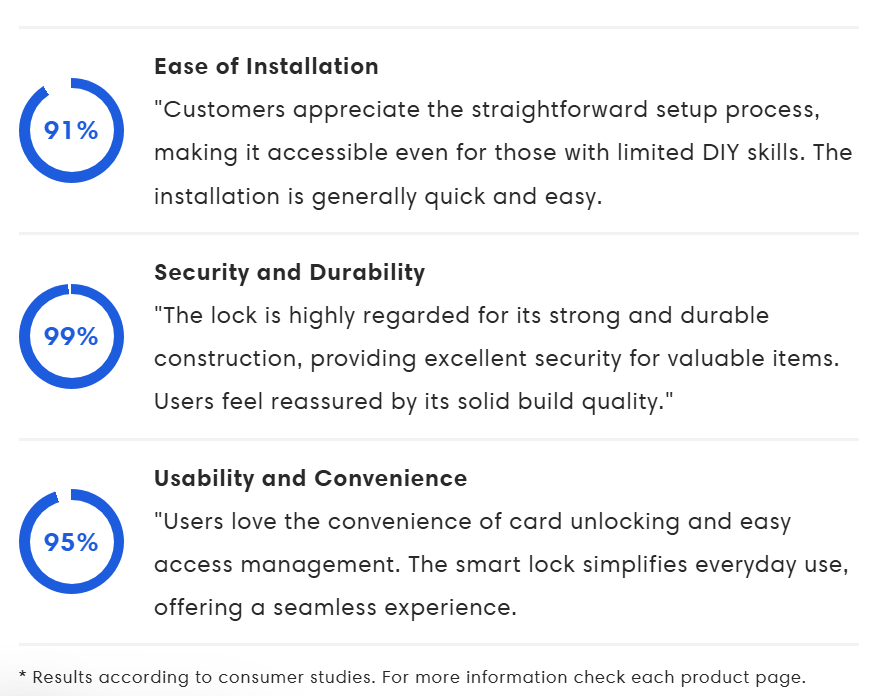Select the Security and Durability heading
870x696 pixels.
coord(290,273)
